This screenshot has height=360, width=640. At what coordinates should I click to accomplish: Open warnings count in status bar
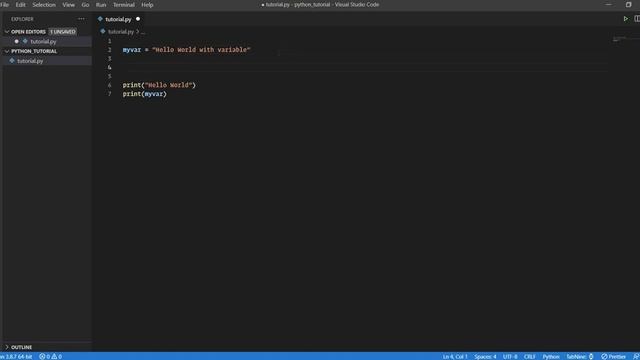[x=57, y=356]
